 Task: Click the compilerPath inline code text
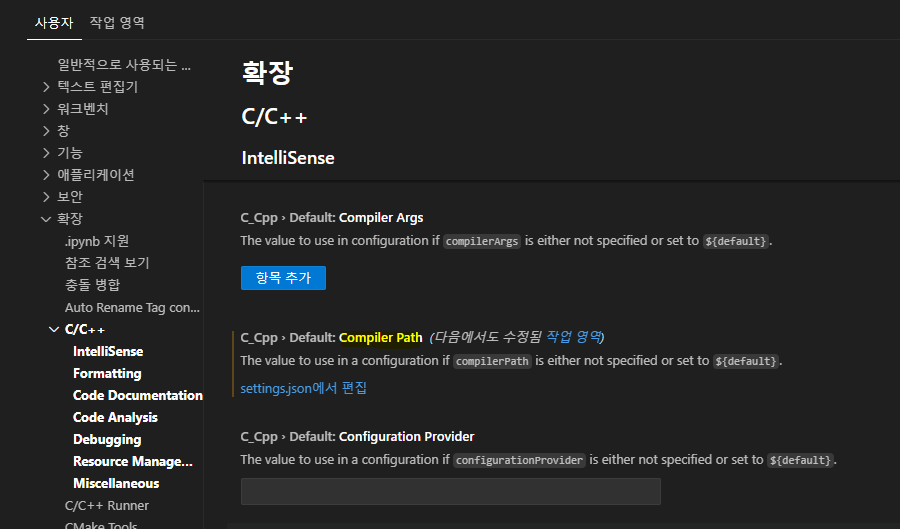click(x=492, y=361)
